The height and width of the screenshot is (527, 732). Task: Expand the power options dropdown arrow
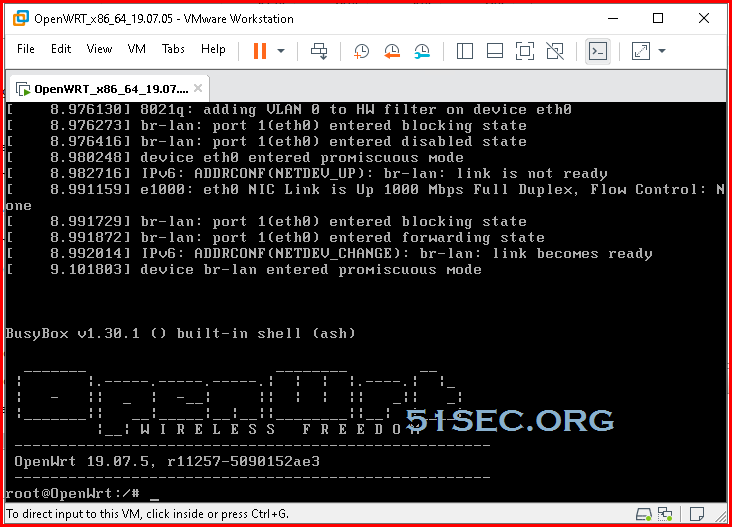[x=281, y=51]
